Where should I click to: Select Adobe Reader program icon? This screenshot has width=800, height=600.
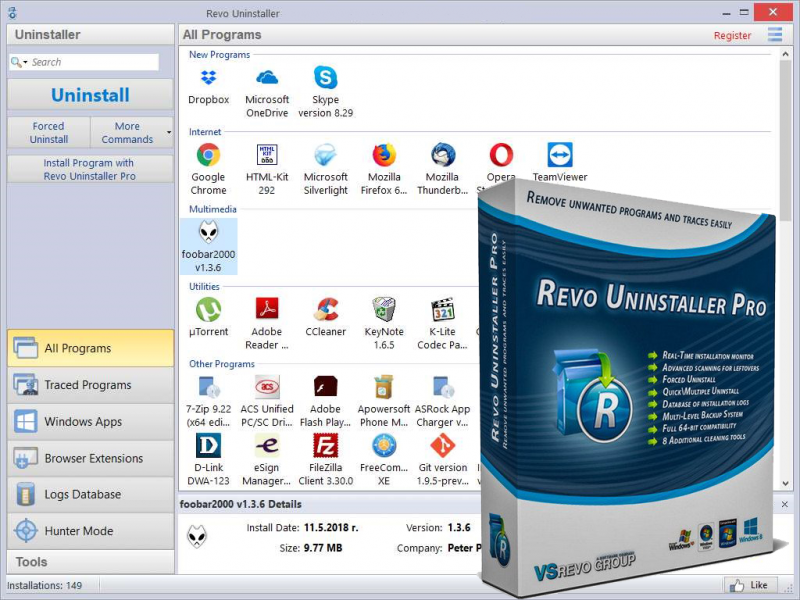point(267,309)
